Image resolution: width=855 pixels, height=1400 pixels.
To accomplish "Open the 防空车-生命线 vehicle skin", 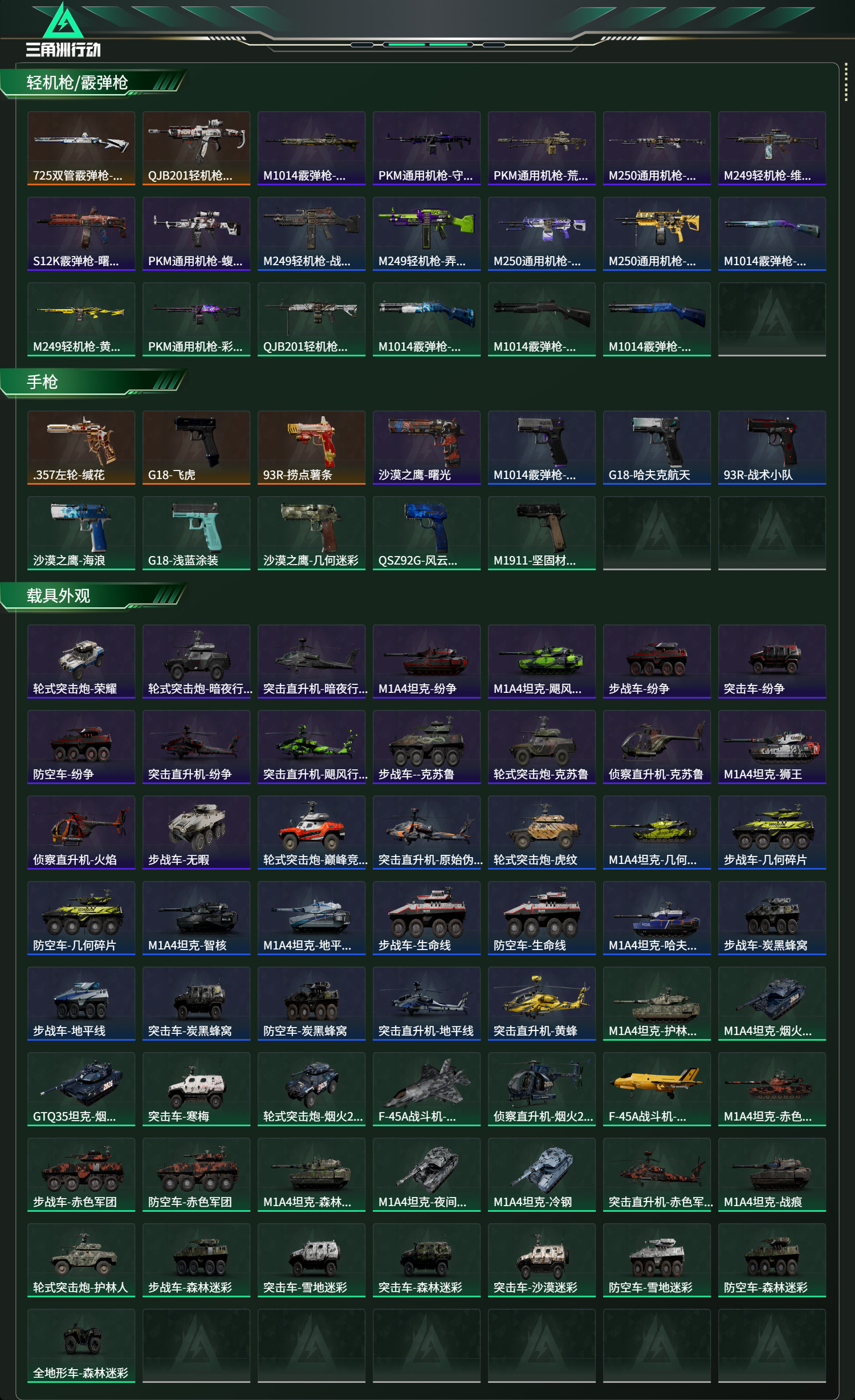I will pyautogui.click(x=542, y=918).
